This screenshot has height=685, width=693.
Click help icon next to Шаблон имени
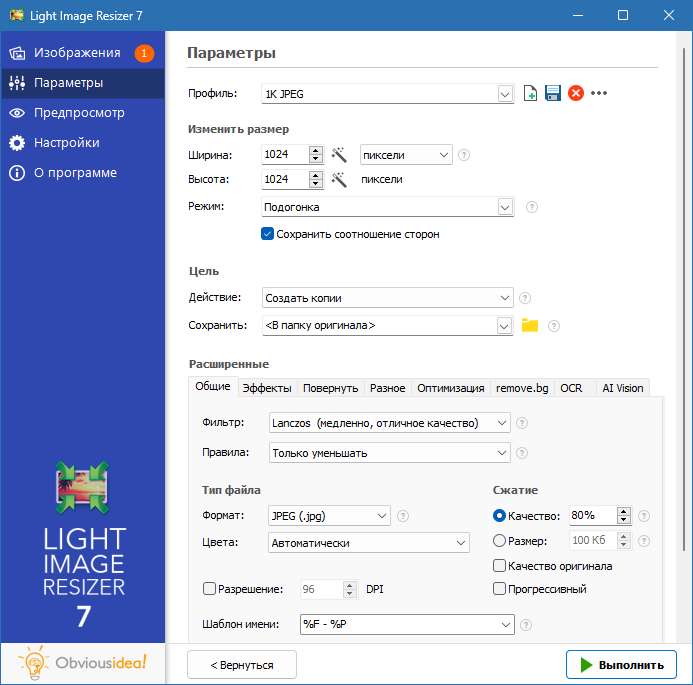tap(526, 625)
